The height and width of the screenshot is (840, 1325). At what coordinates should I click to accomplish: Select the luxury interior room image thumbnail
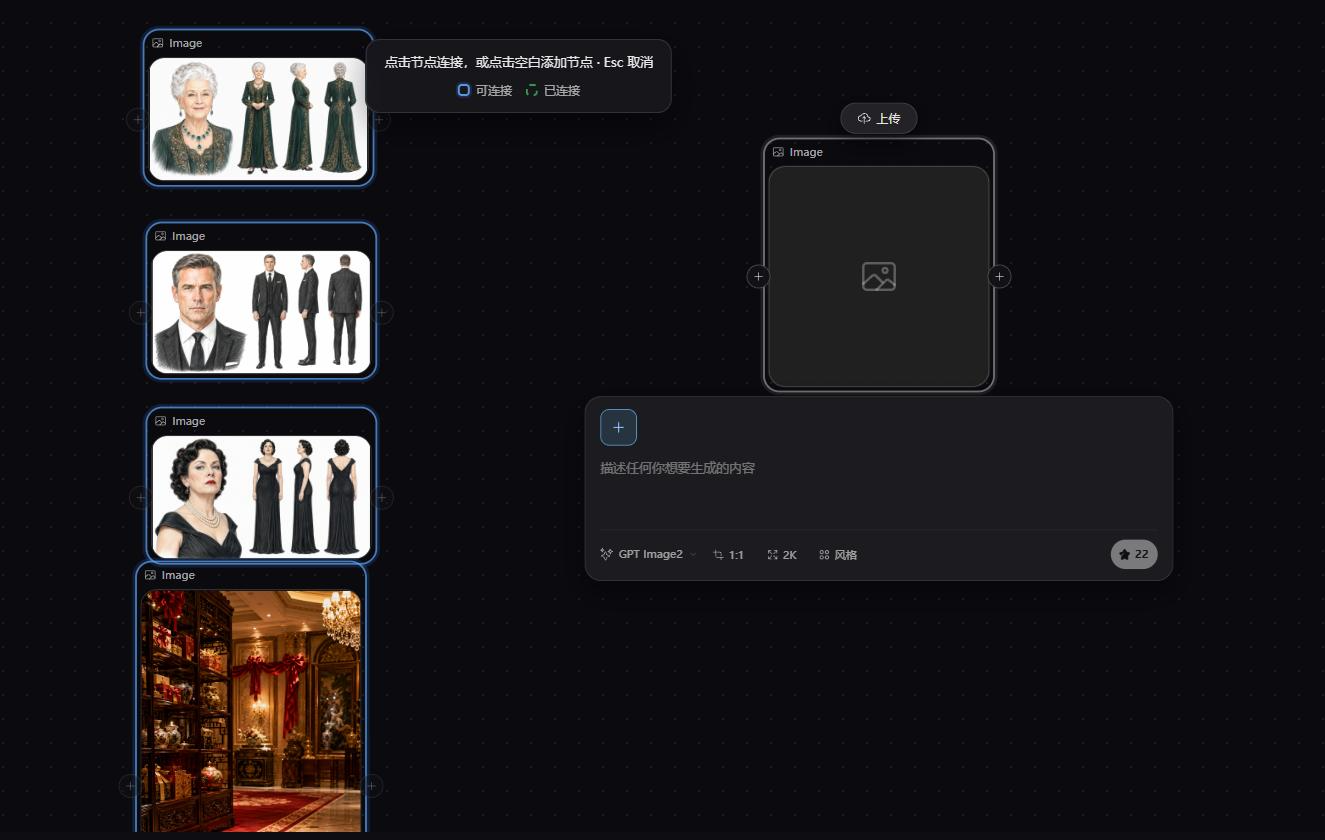(251, 710)
